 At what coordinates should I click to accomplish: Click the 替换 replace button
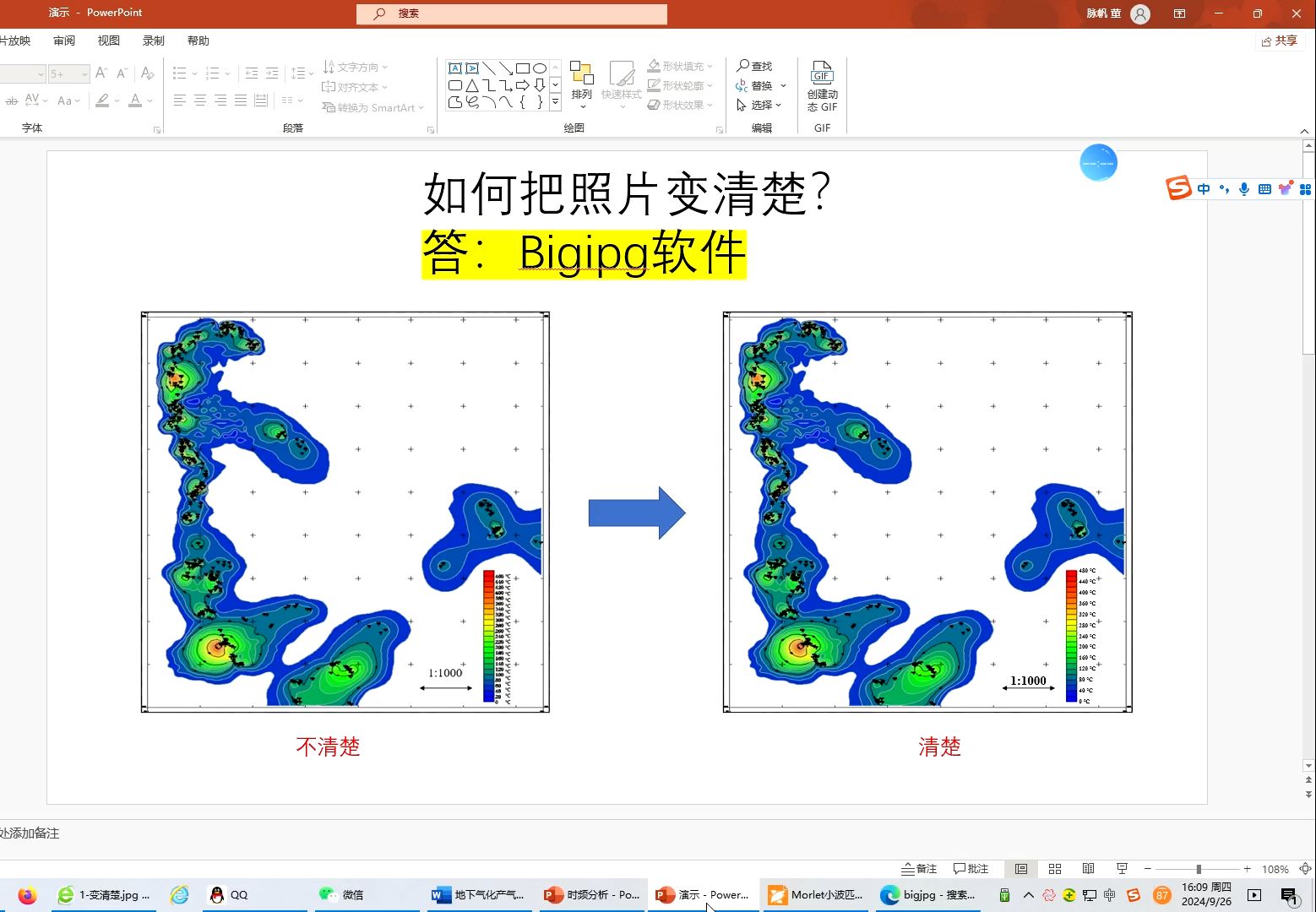pos(754,85)
